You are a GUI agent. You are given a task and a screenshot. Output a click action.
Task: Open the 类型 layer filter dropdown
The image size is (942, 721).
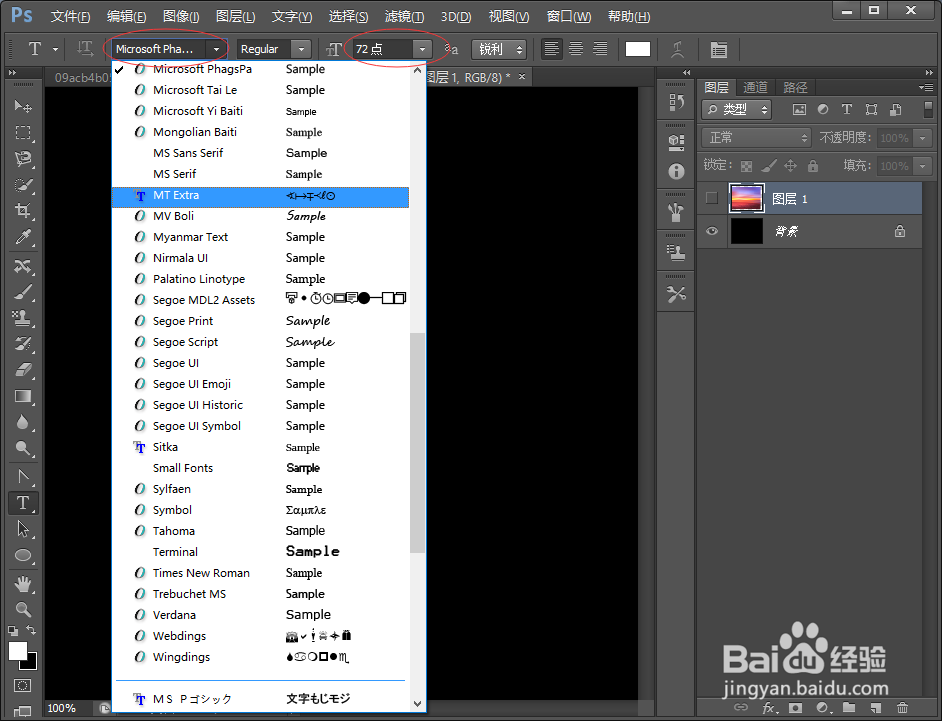[736, 109]
